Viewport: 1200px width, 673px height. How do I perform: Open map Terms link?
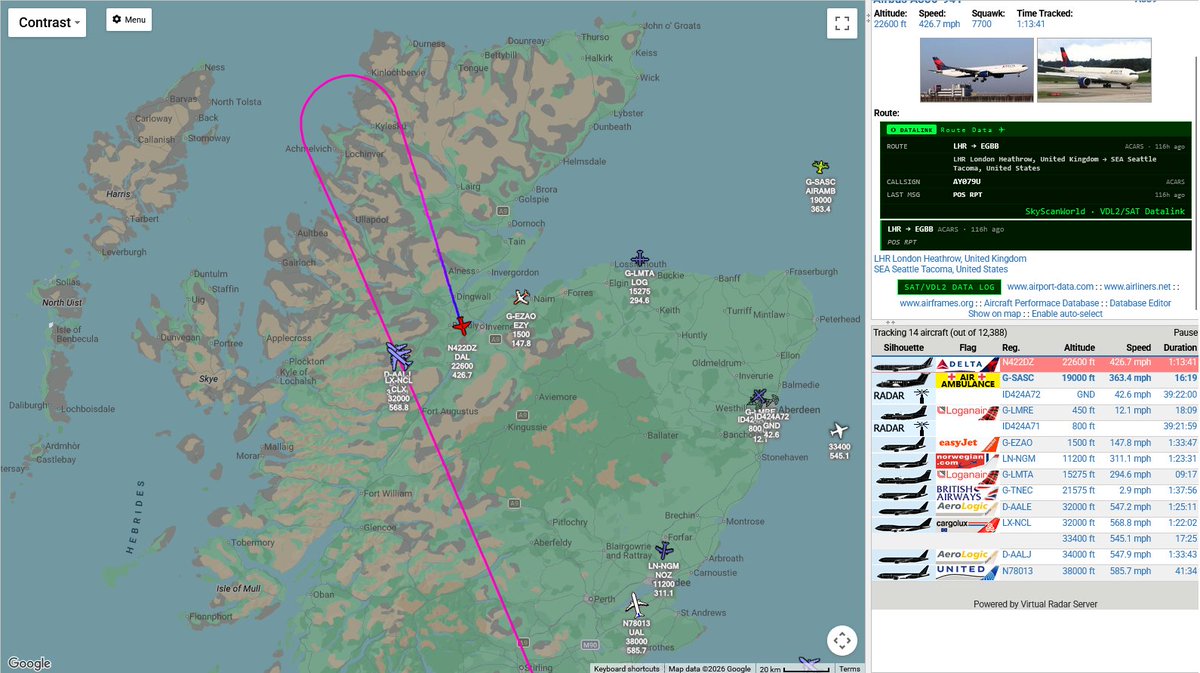click(849, 668)
